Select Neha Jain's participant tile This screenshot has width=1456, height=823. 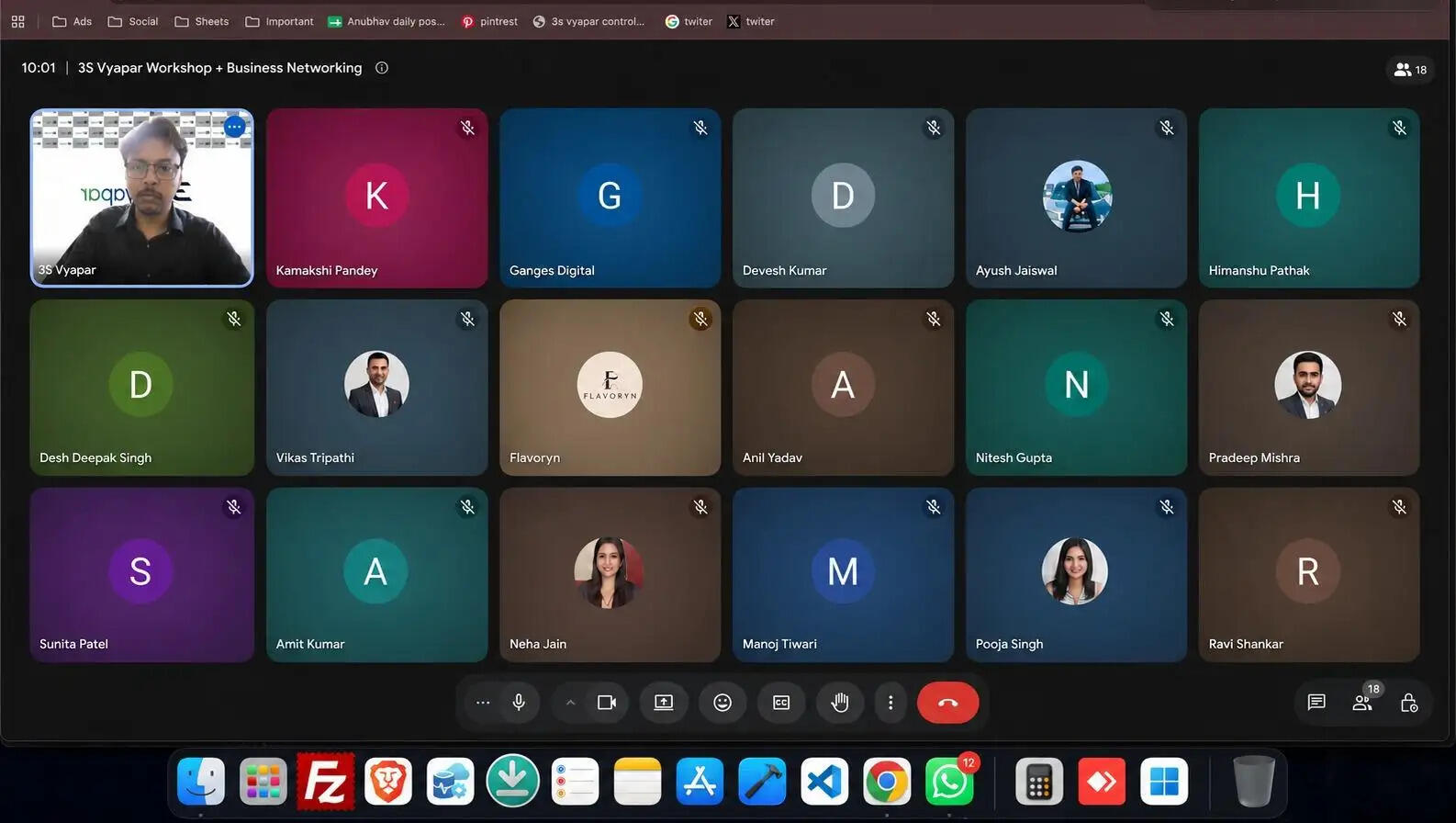[610, 575]
